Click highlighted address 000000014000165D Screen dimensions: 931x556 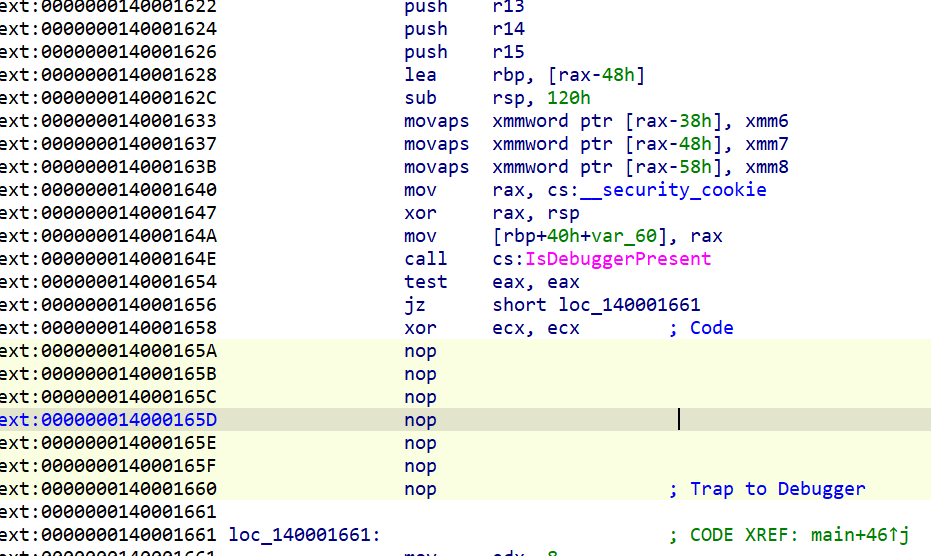108,420
